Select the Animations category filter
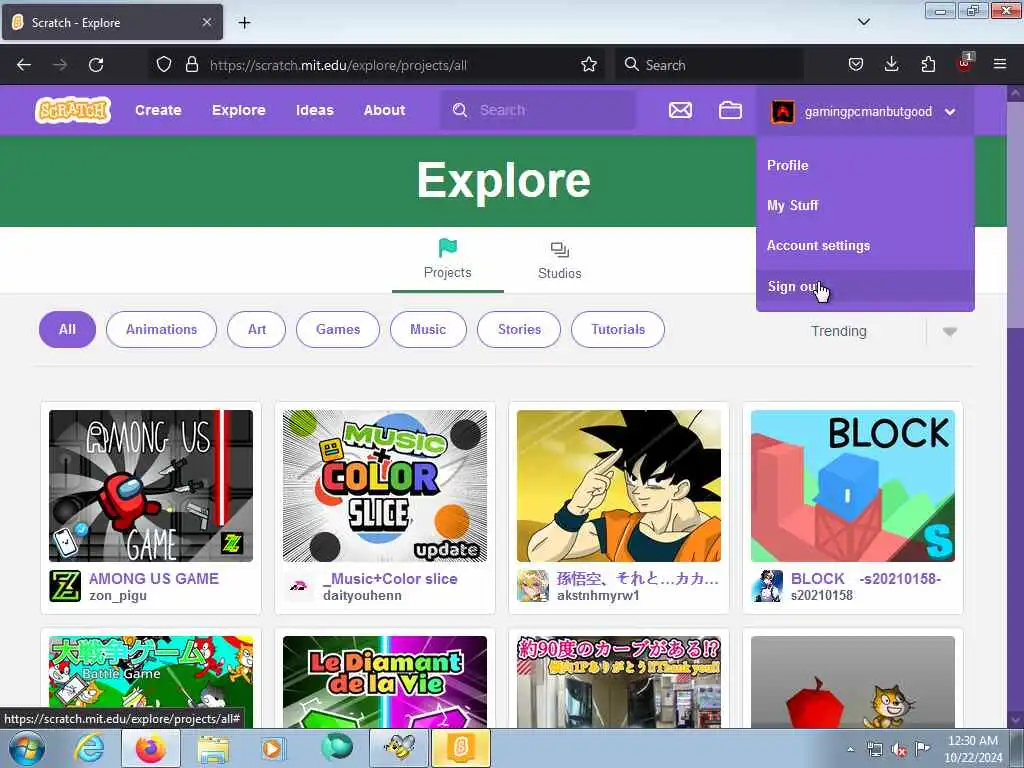This screenshot has width=1024, height=768. tap(161, 329)
